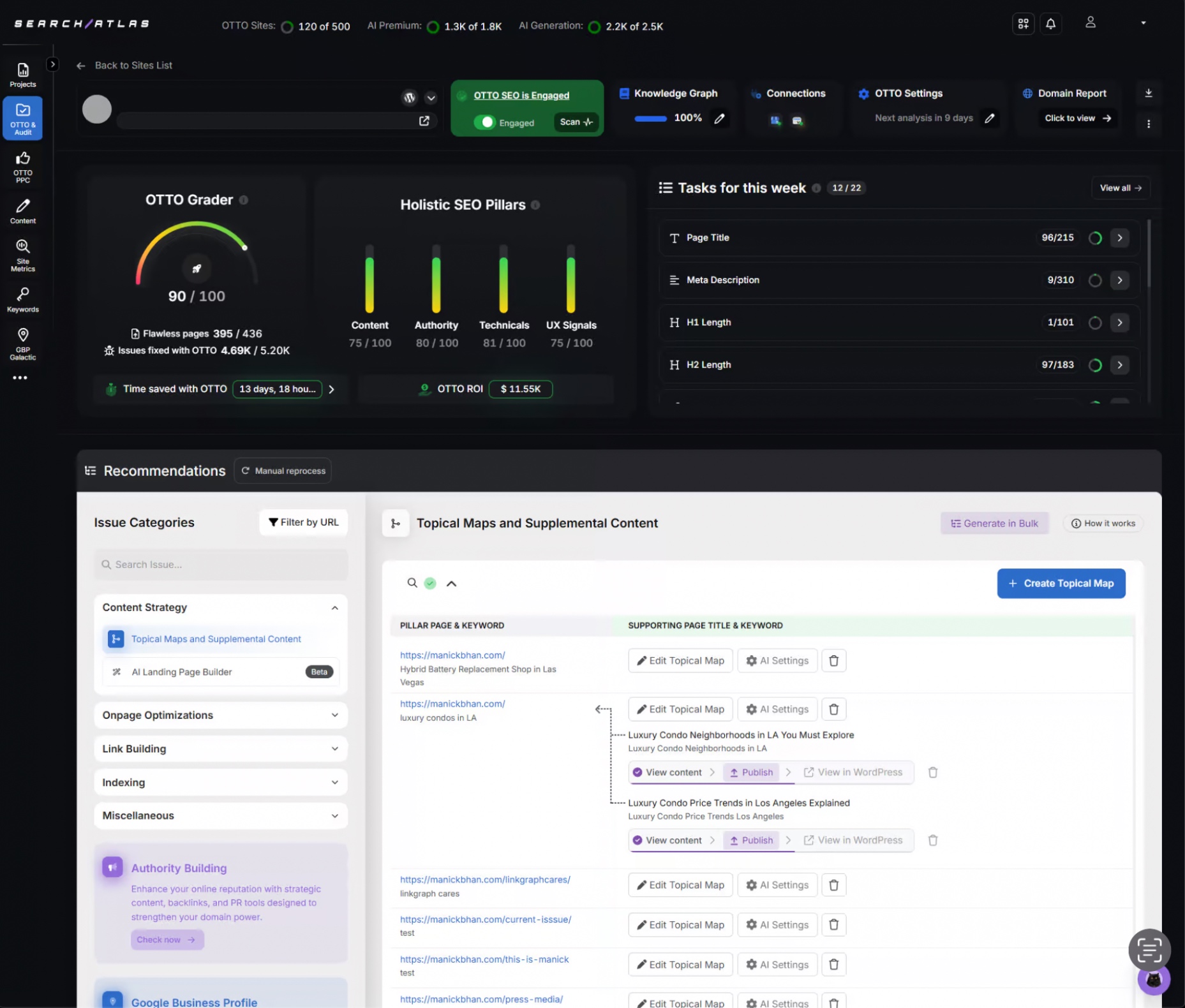
Task: Open the Projects panel
Action: [x=22, y=75]
